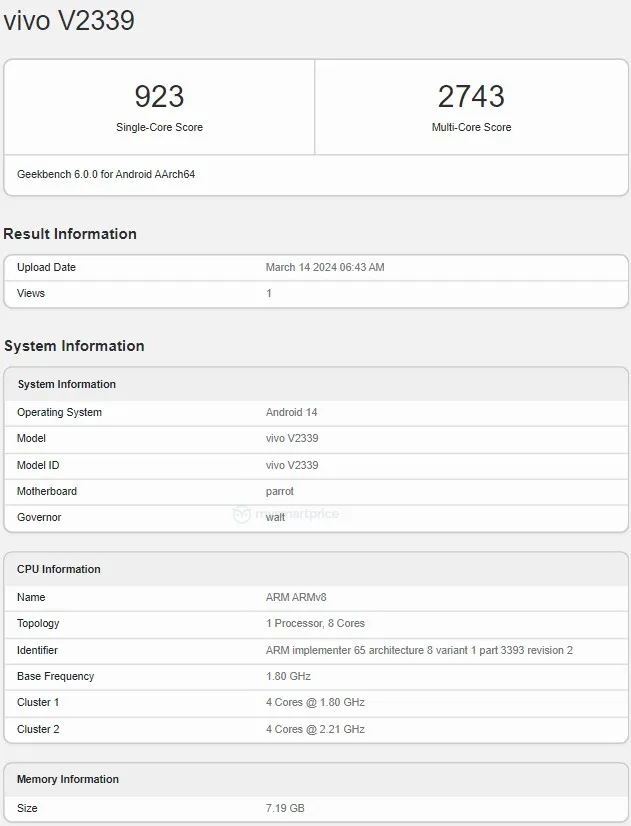
Task: Select the ARM ARMv8 name value
Action: click(296, 597)
